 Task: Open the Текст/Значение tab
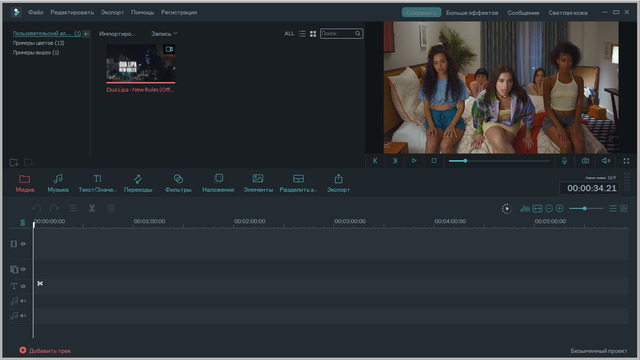tap(98, 183)
